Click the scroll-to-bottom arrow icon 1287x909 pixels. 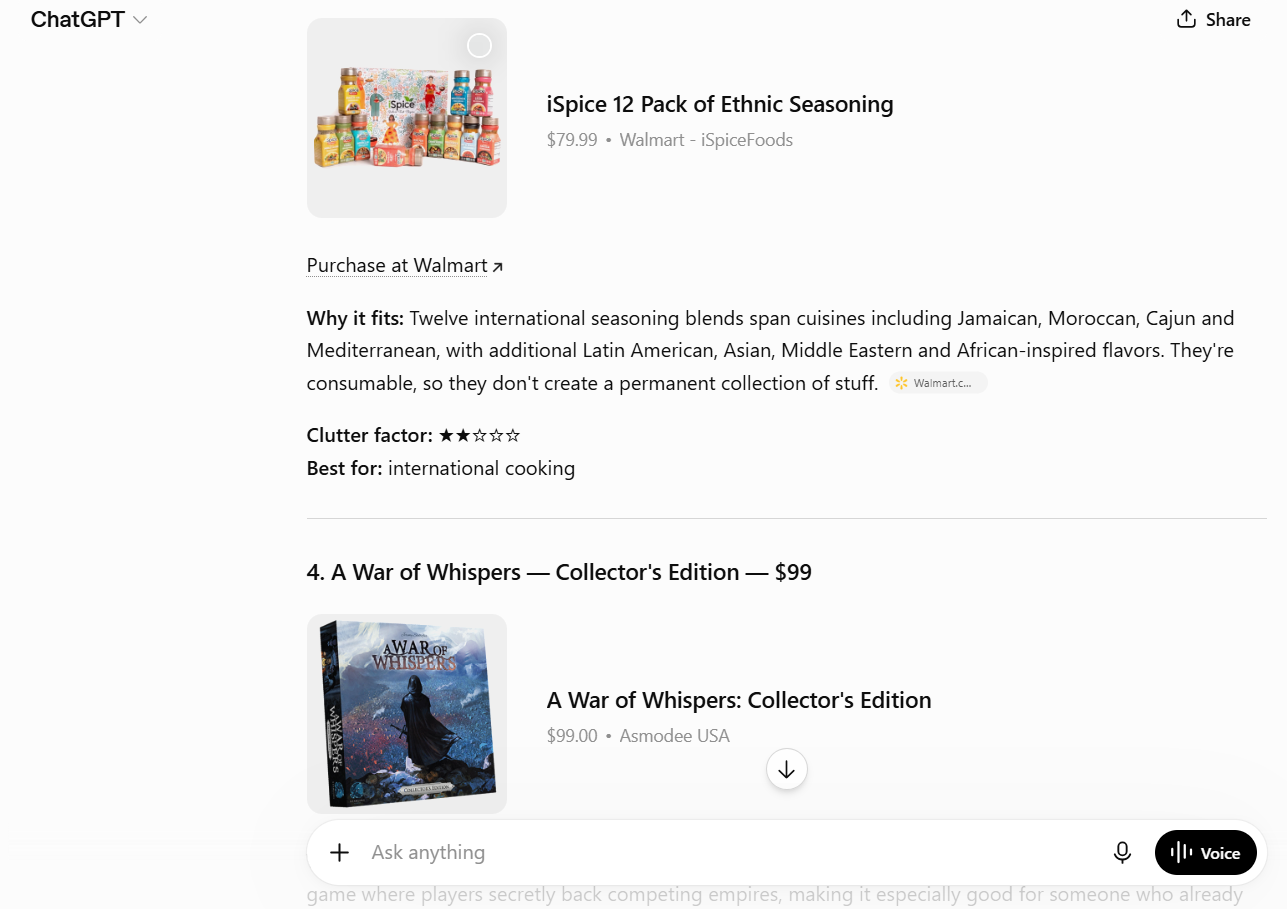(x=787, y=769)
